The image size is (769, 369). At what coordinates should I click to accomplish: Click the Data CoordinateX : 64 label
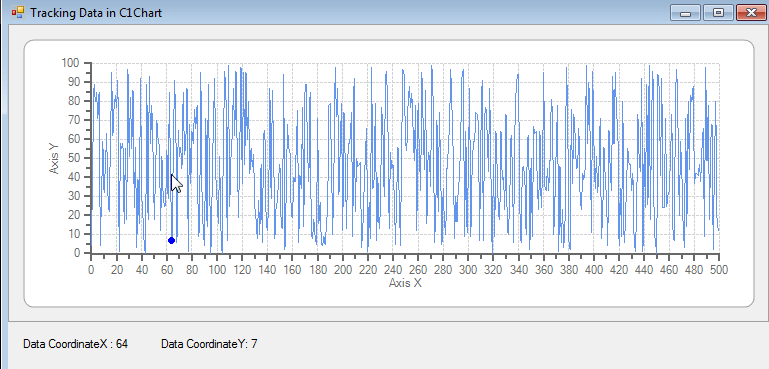pos(76,344)
